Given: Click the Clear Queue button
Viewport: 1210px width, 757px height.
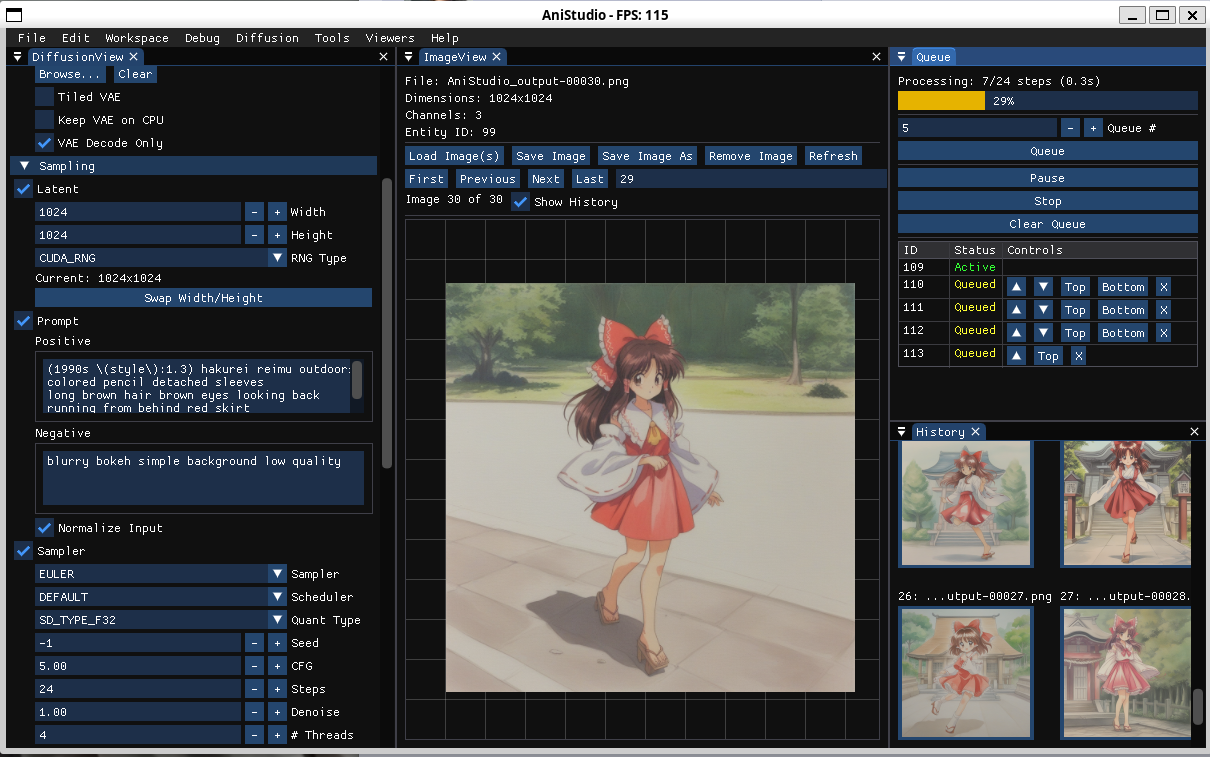Looking at the screenshot, I should click(1047, 224).
